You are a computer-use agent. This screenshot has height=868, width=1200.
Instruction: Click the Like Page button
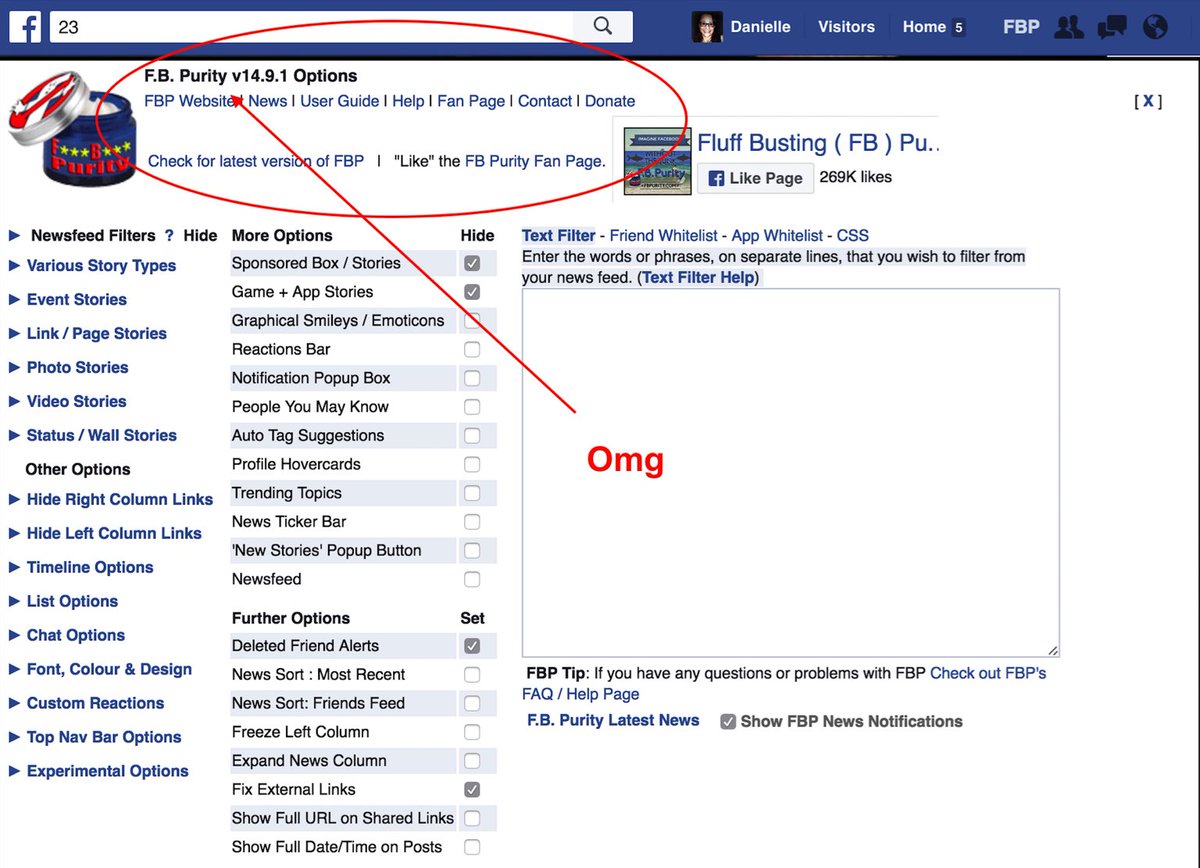(x=755, y=178)
